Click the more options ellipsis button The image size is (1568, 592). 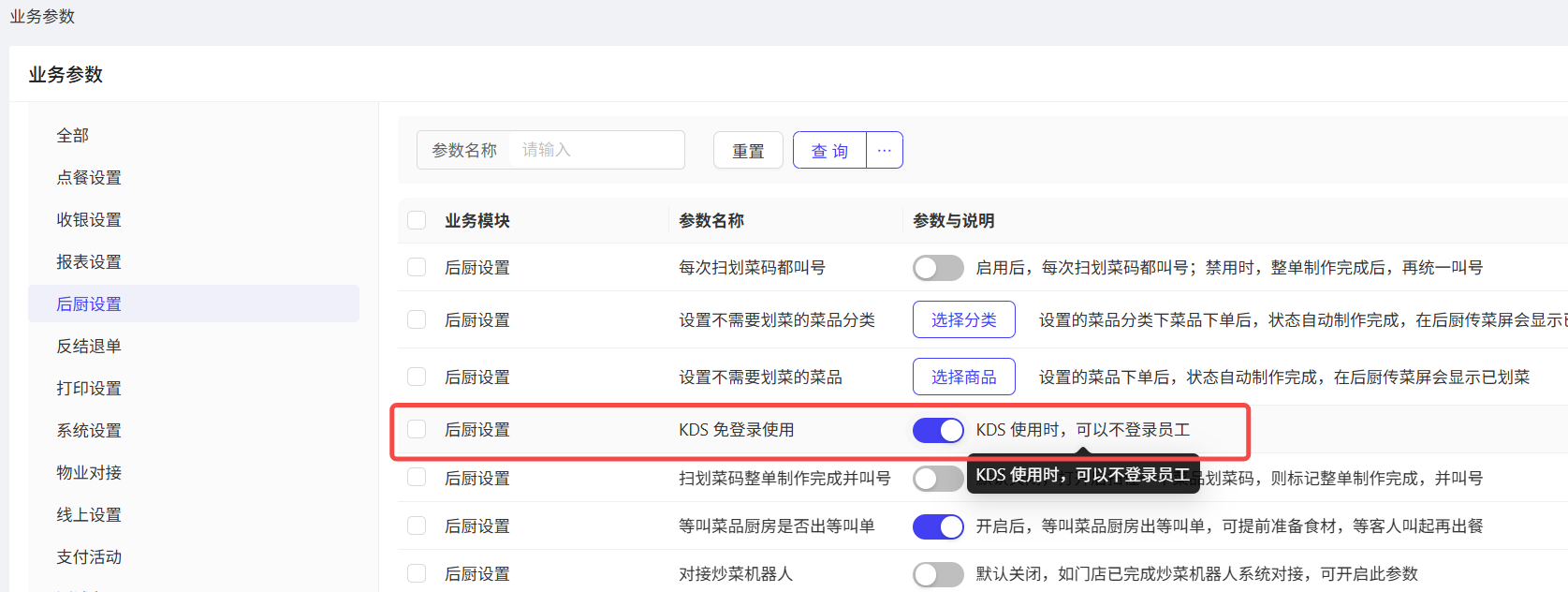point(885,150)
